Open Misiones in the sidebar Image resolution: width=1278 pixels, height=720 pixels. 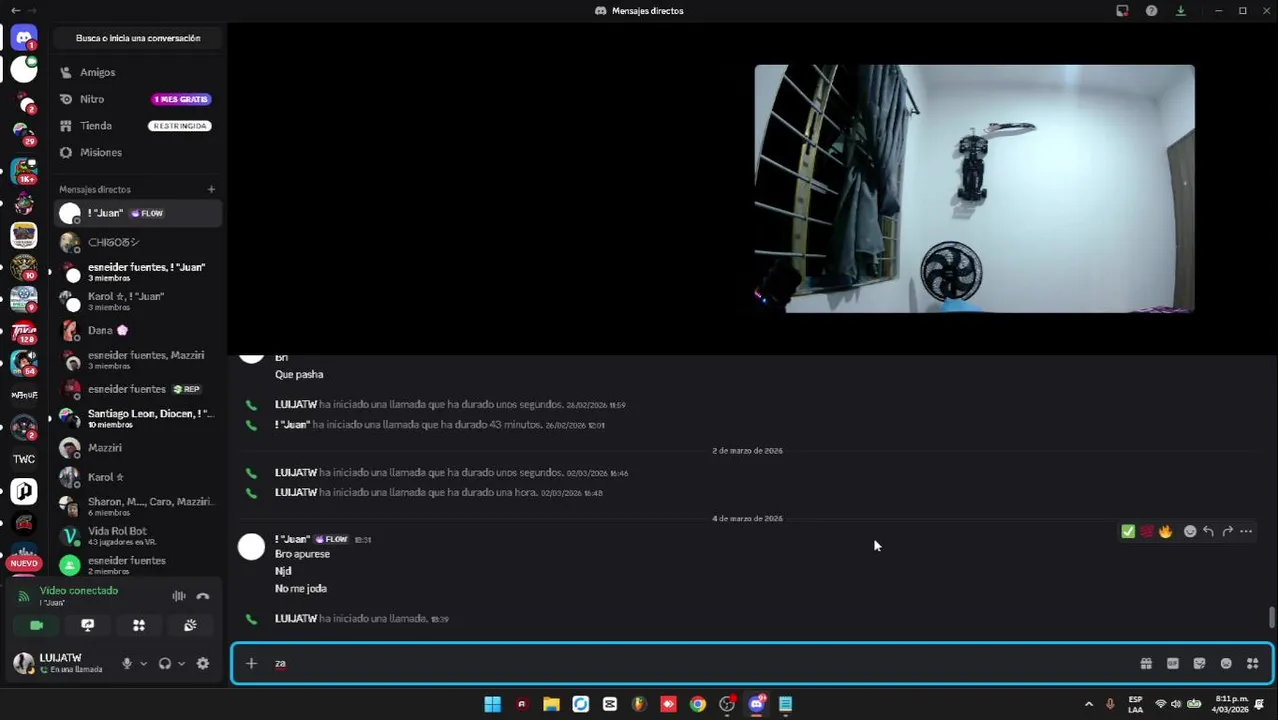pyautogui.click(x=138, y=152)
